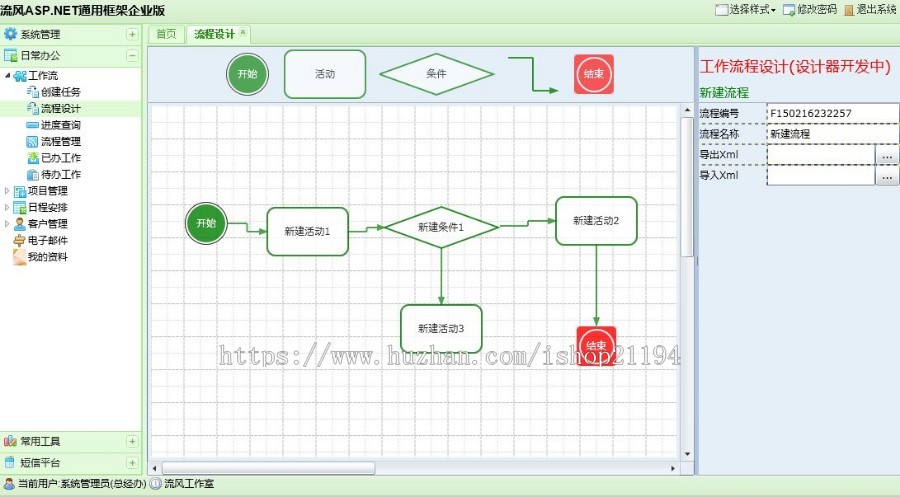This screenshot has width=900, height=497.
Task: Choose the Condition (条件) diamond in the palette
Action: point(436,74)
